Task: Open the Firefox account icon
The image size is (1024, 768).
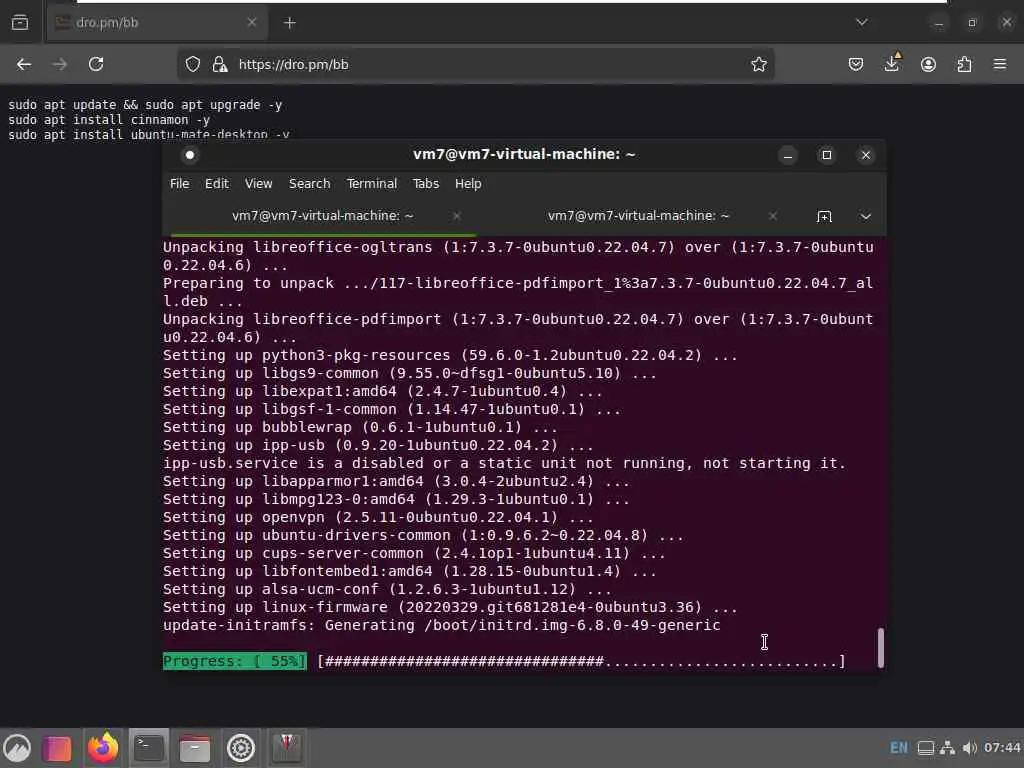Action: pos(928,64)
